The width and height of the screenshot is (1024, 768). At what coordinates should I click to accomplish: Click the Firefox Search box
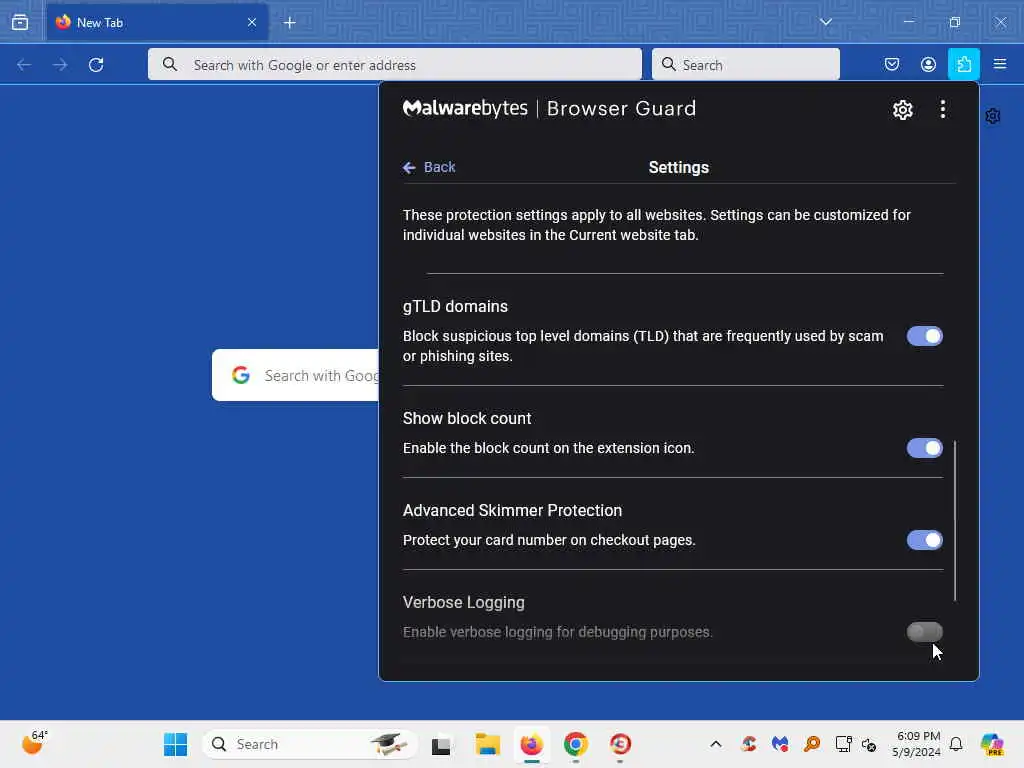click(746, 65)
